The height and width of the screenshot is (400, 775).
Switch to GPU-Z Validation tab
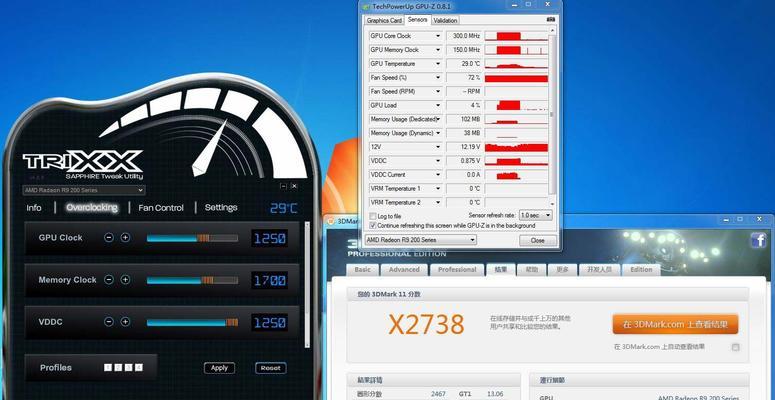445,20
